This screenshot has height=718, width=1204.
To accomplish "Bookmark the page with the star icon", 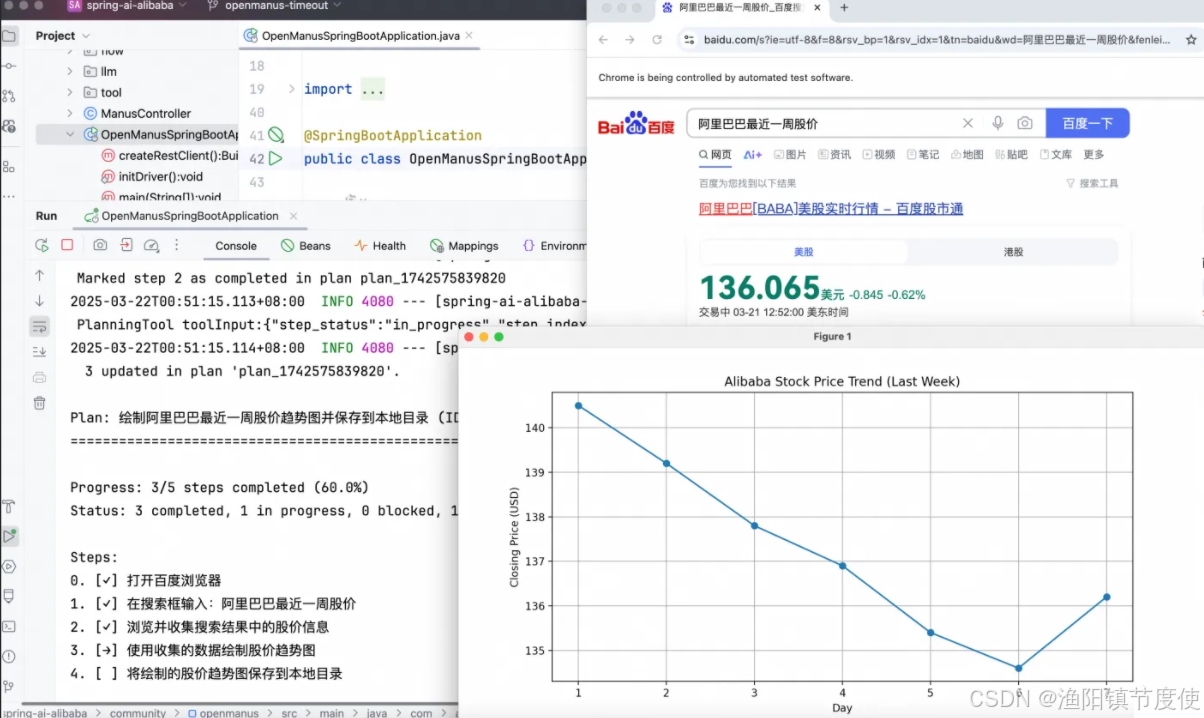I will pyautogui.click(x=1191, y=40).
